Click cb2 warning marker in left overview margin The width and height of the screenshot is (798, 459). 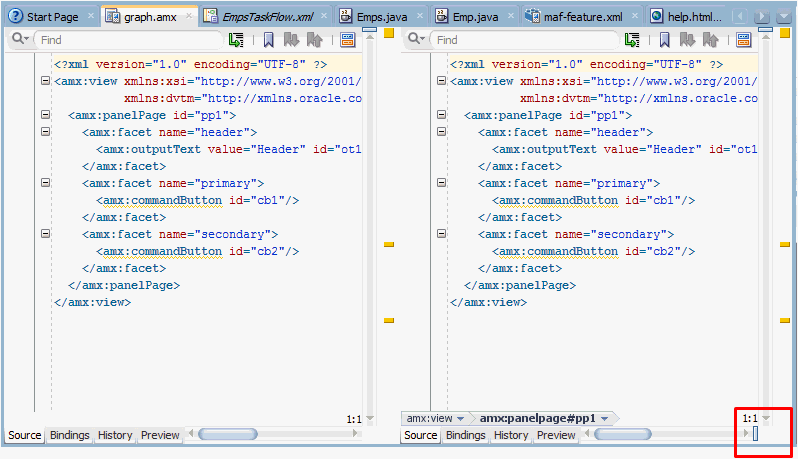click(389, 321)
